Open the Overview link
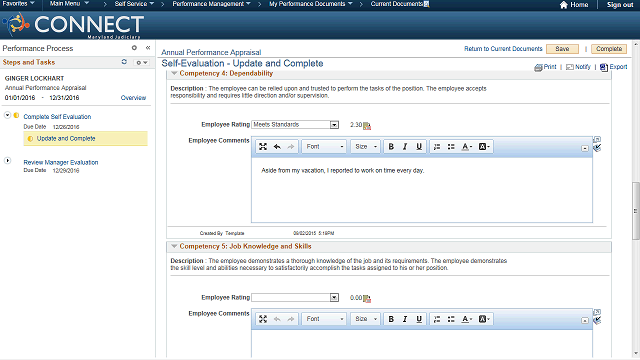The image size is (640, 360). click(133, 98)
